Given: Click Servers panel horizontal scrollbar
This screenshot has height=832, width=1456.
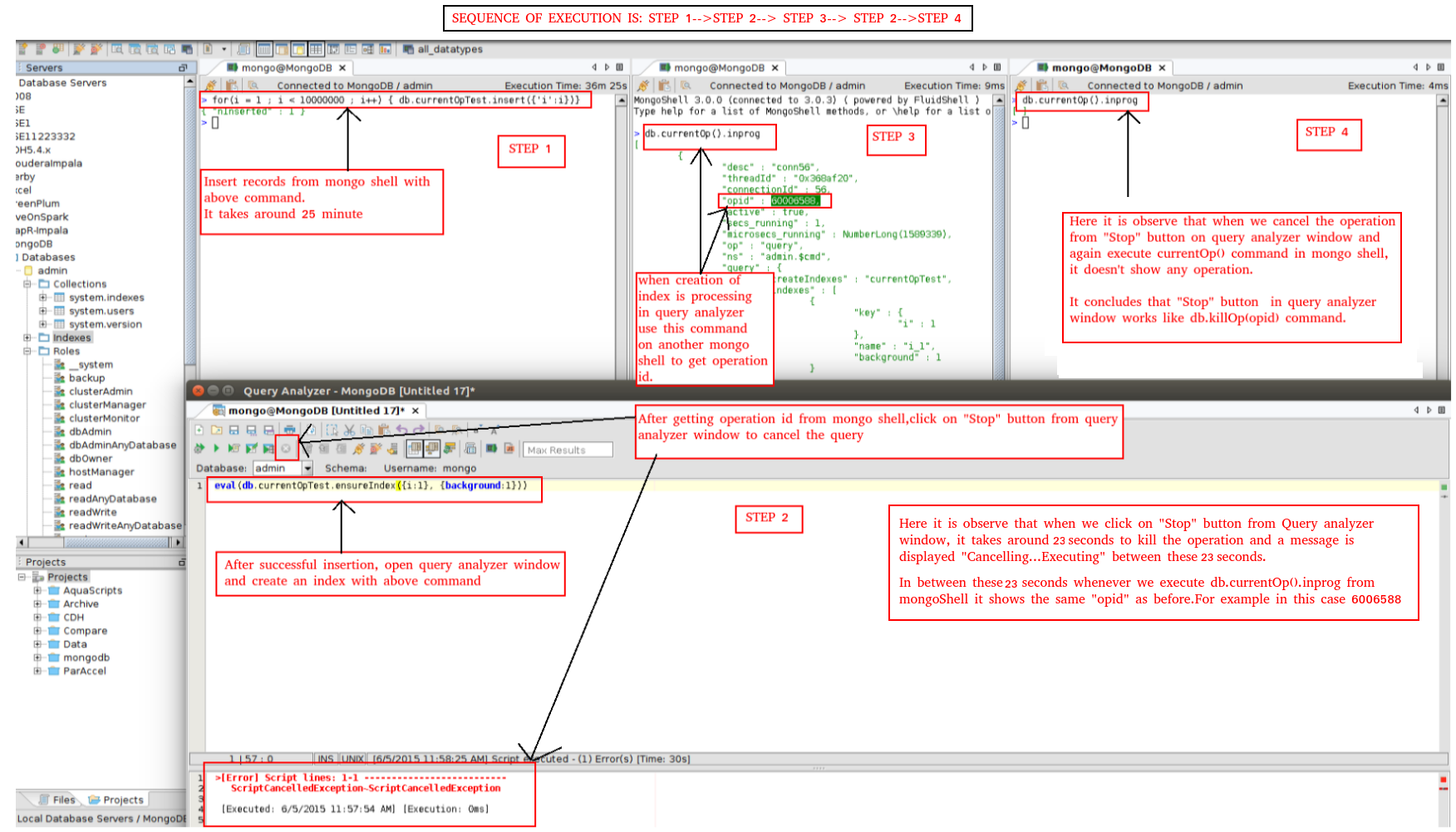Looking at the screenshot, I should 100,542.
